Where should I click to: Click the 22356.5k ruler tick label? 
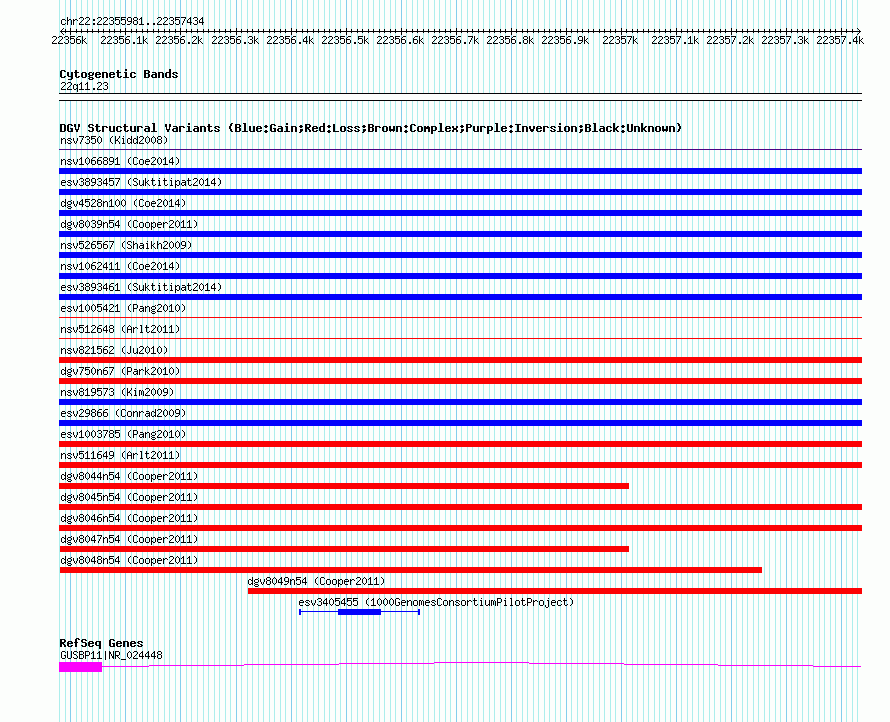pyautogui.click(x=345, y=40)
